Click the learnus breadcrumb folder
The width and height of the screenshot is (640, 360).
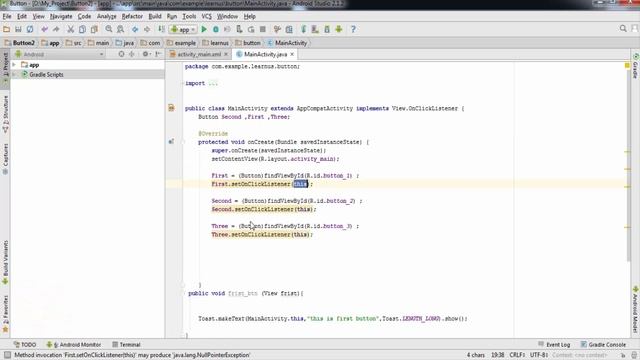point(216,43)
